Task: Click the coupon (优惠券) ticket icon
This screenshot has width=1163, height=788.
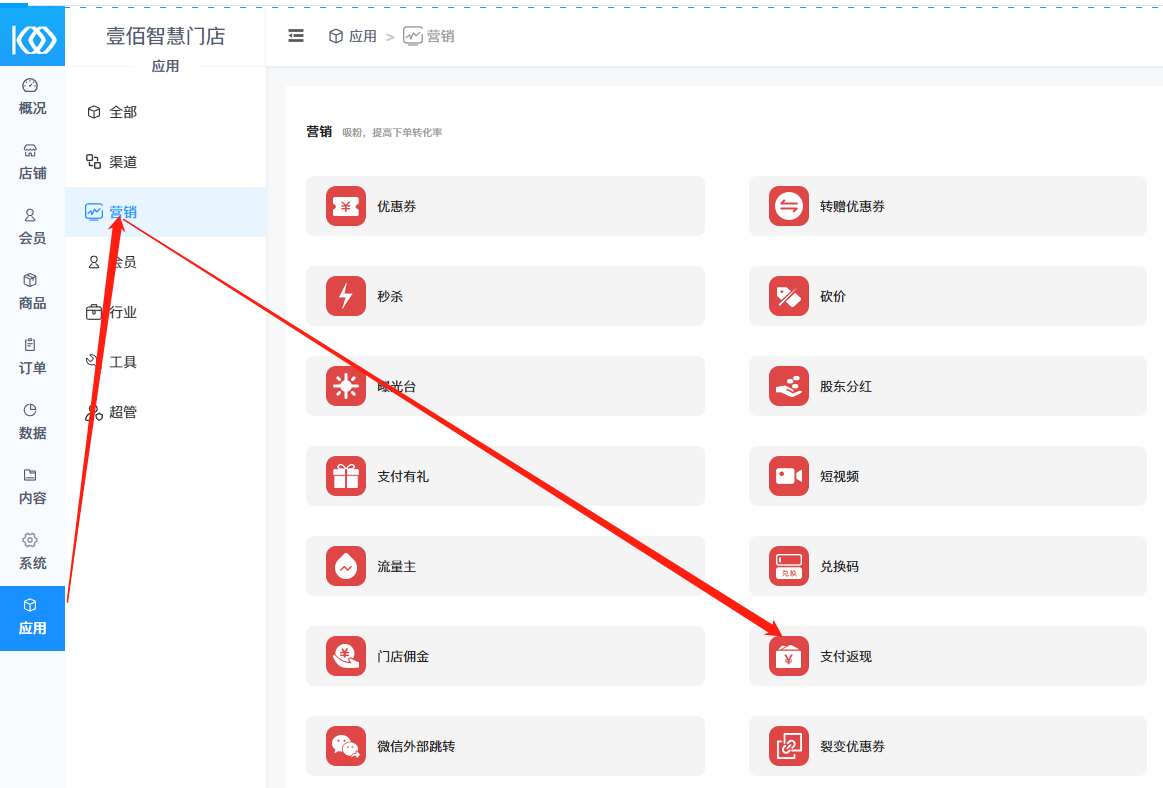Action: 346,206
